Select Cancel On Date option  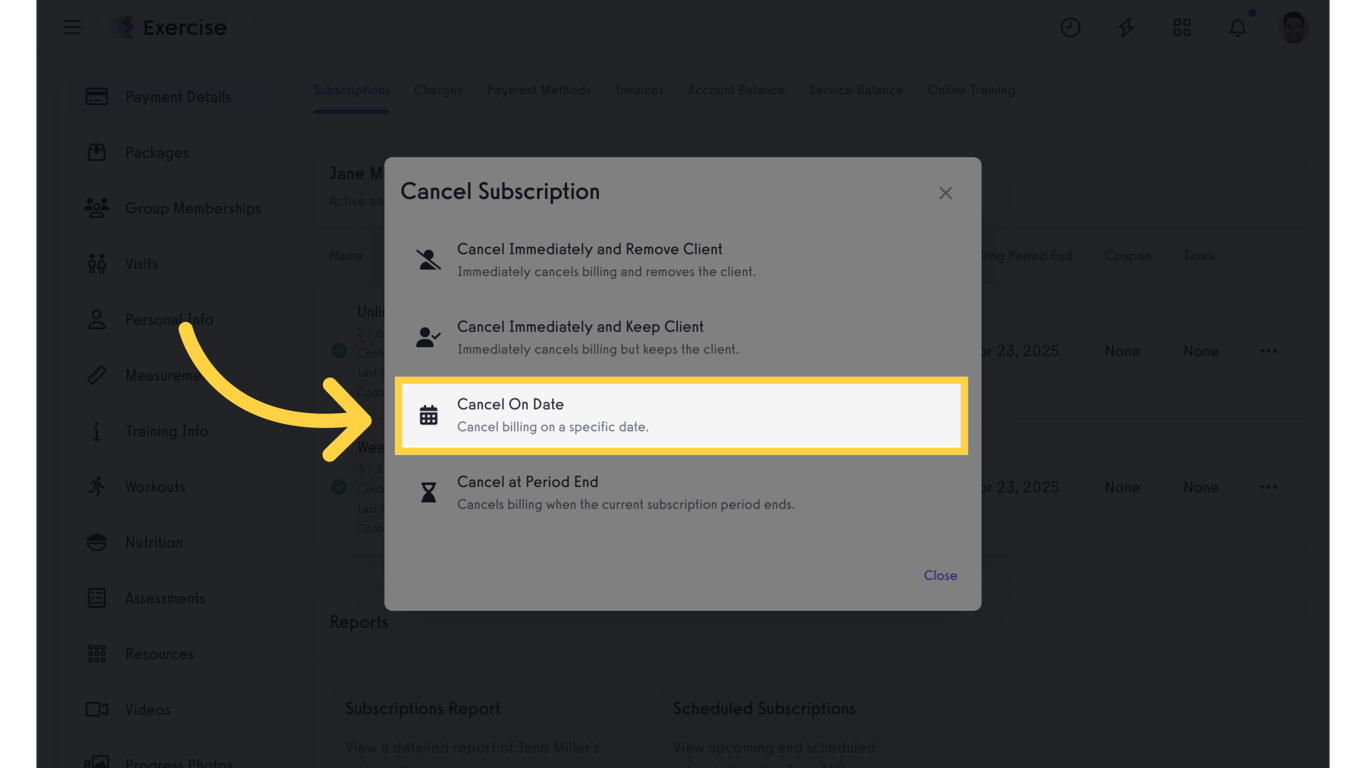[x=680, y=415]
